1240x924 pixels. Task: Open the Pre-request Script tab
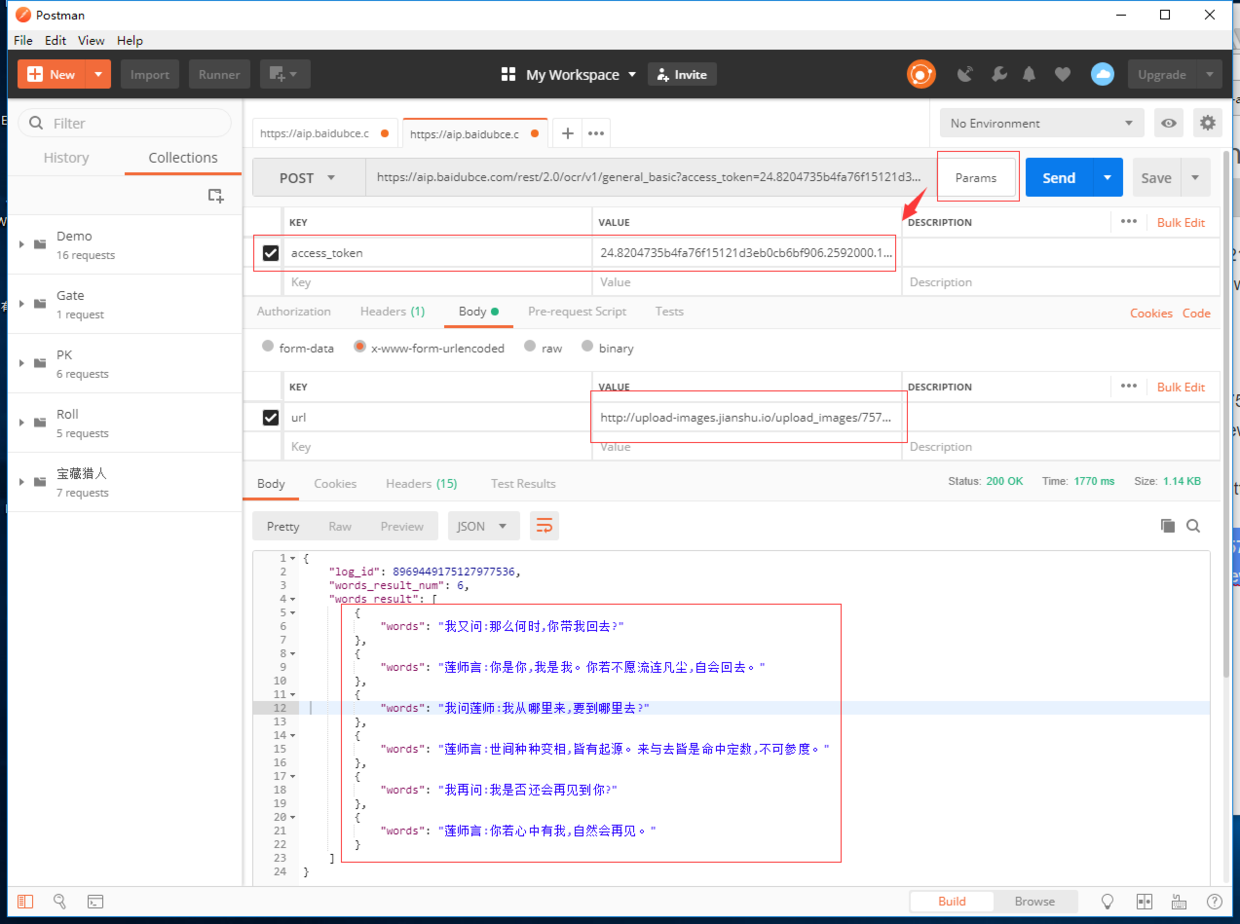point(577,311)
